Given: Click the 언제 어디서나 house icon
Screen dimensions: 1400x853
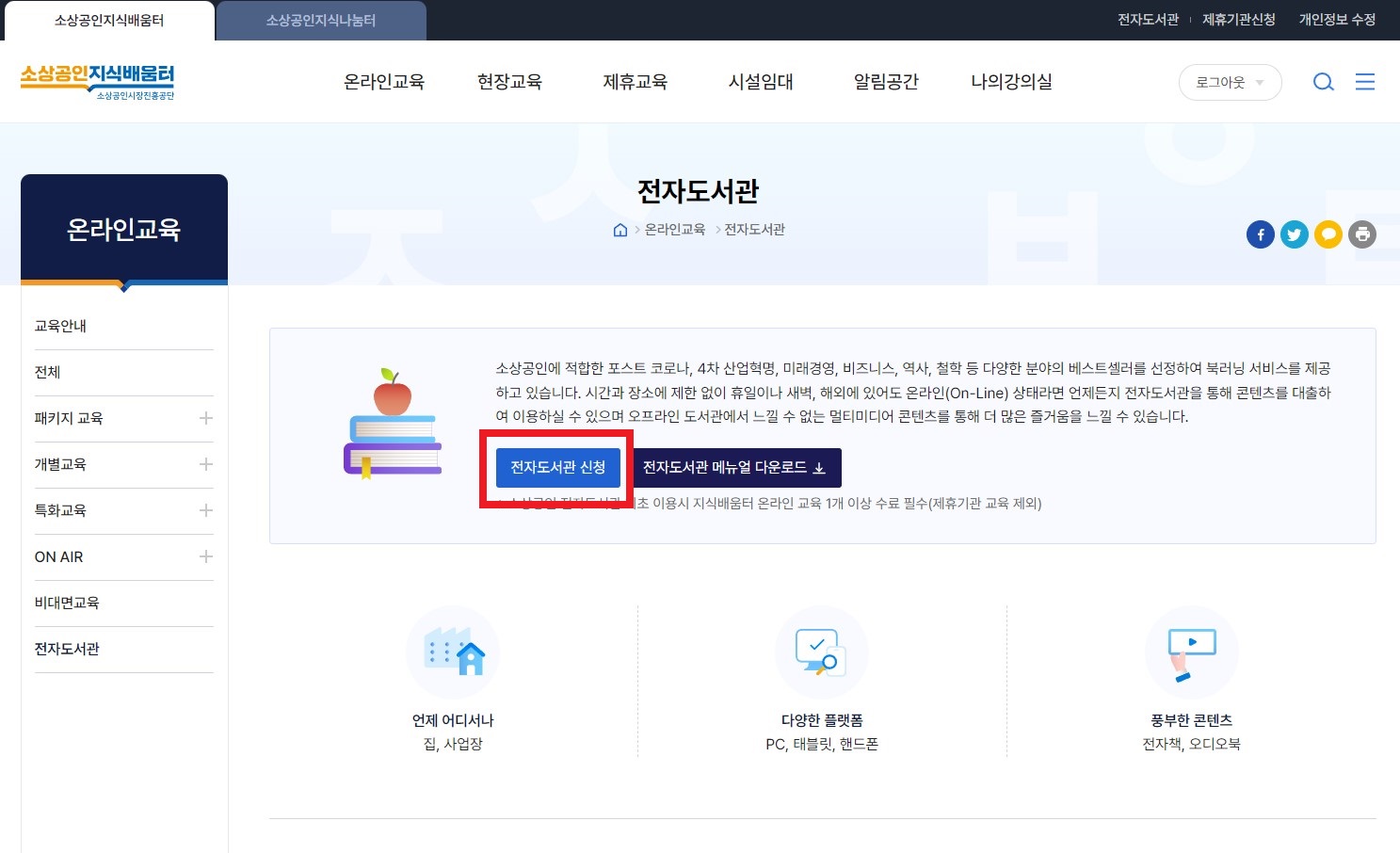Looking at the screenshot, I should point(453,652).
